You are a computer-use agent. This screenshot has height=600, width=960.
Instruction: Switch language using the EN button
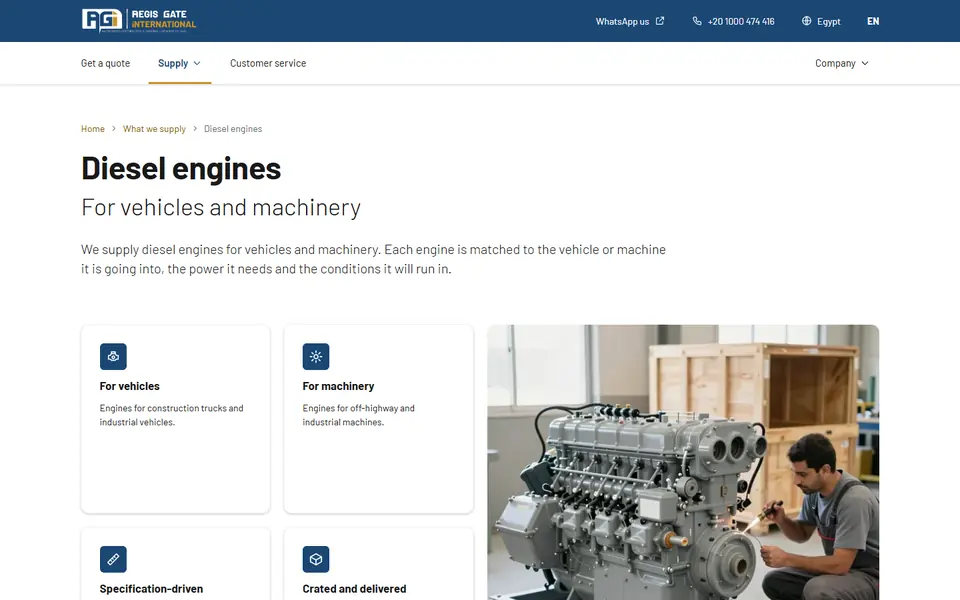pos(873,21)
